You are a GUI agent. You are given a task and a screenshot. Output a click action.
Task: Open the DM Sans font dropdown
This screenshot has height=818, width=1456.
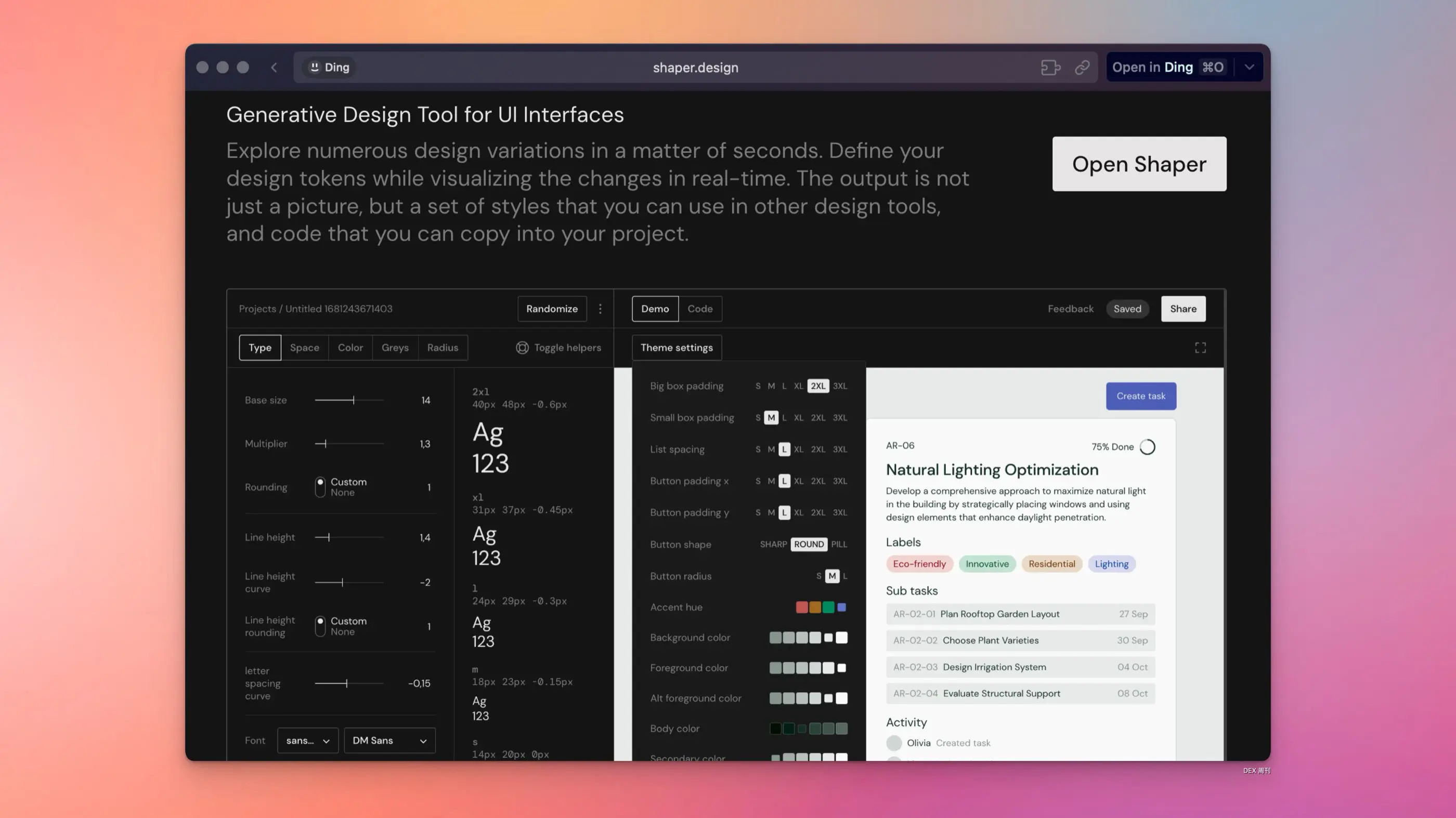pyautogui.click(x=389, y=740)
